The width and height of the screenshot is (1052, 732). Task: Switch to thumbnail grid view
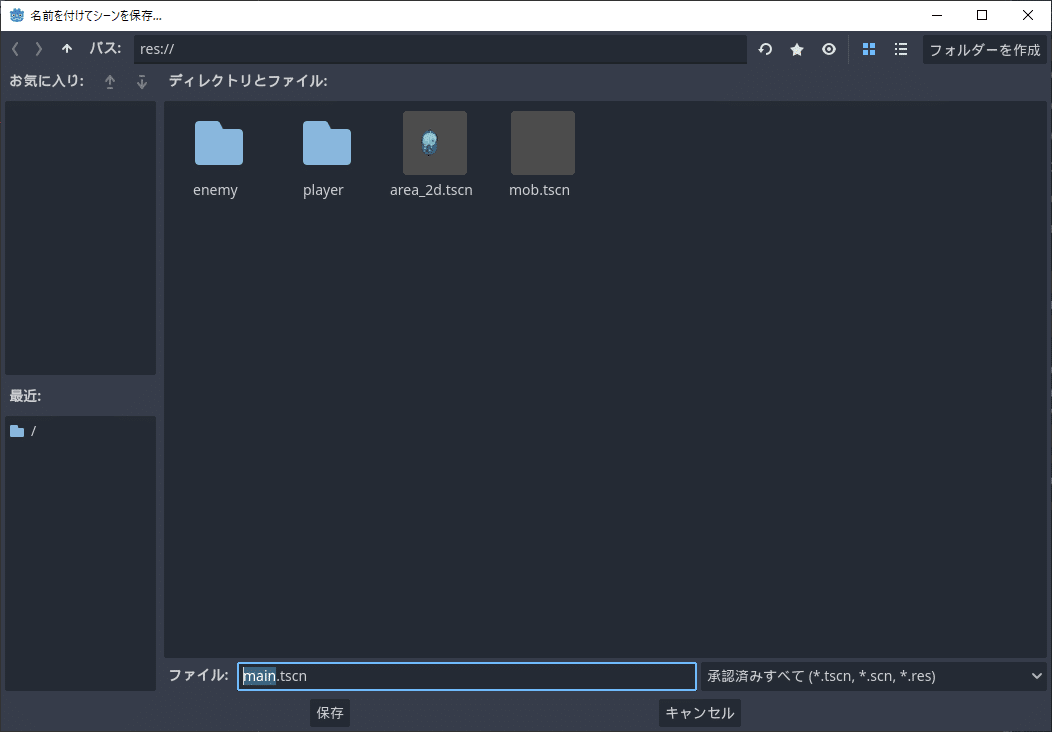(869, 49)
